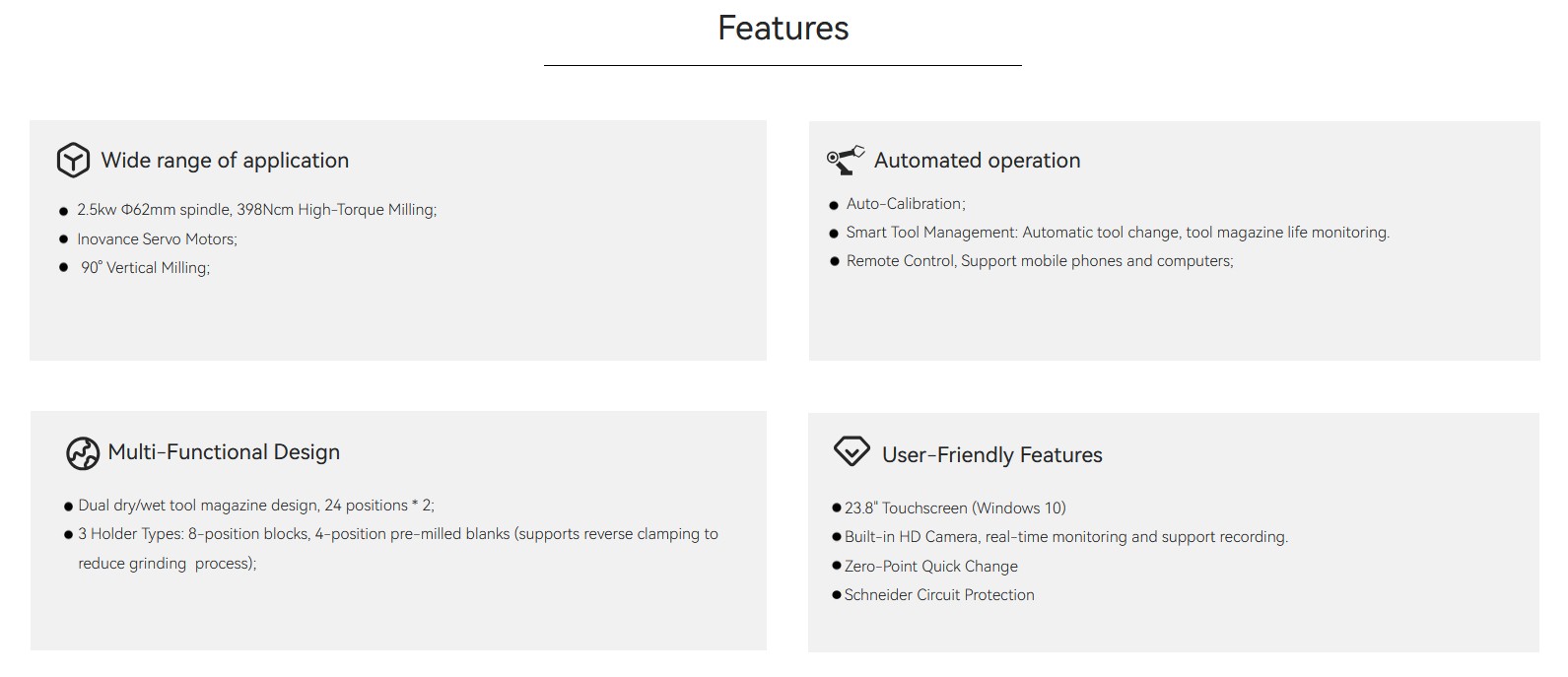Select the Wide range of application heading
Viewport: 1568px width, 677px height.
(x=225, y=161)
